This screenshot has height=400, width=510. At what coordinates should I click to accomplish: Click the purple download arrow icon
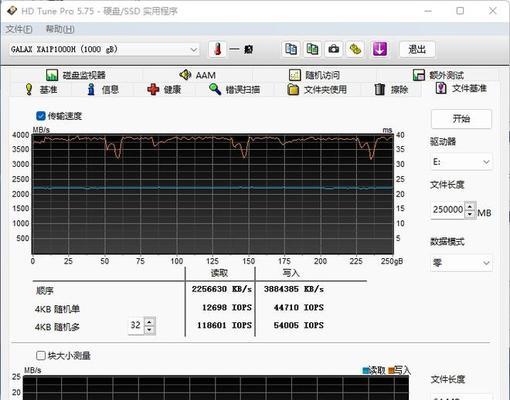[380, 49]
